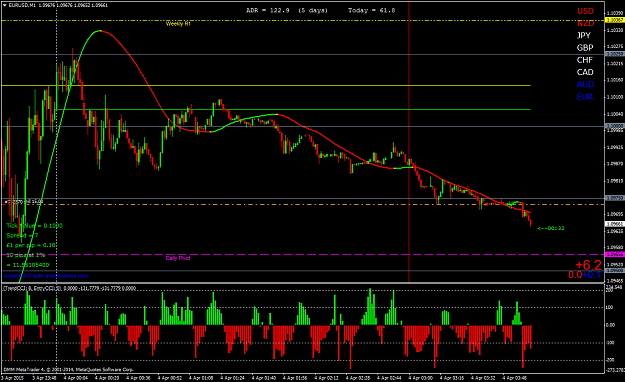
Task: Click the 1.10100 price scale value
Action: [615, 97]
